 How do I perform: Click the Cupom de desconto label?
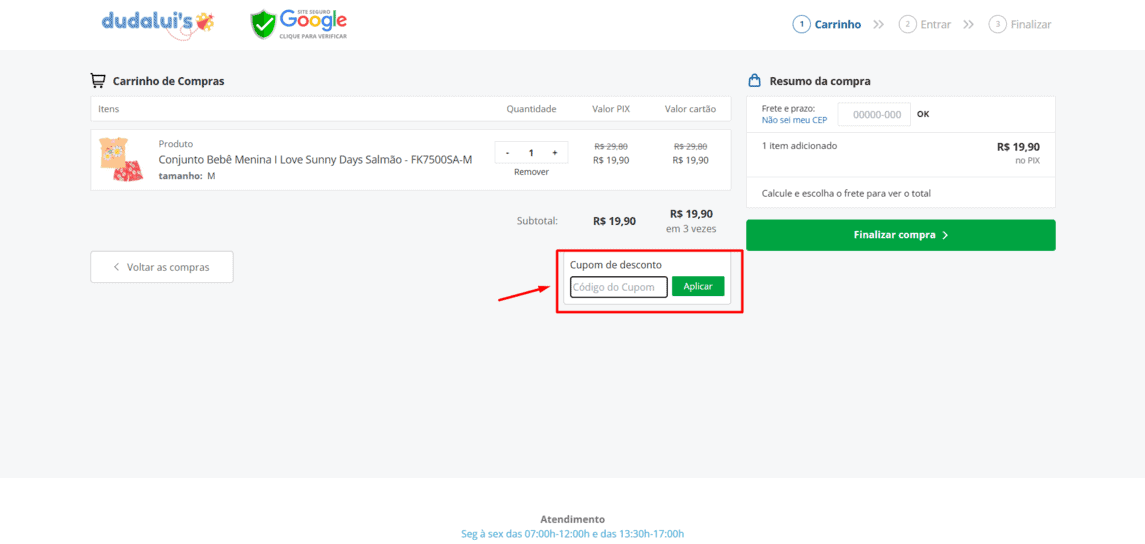616,264
